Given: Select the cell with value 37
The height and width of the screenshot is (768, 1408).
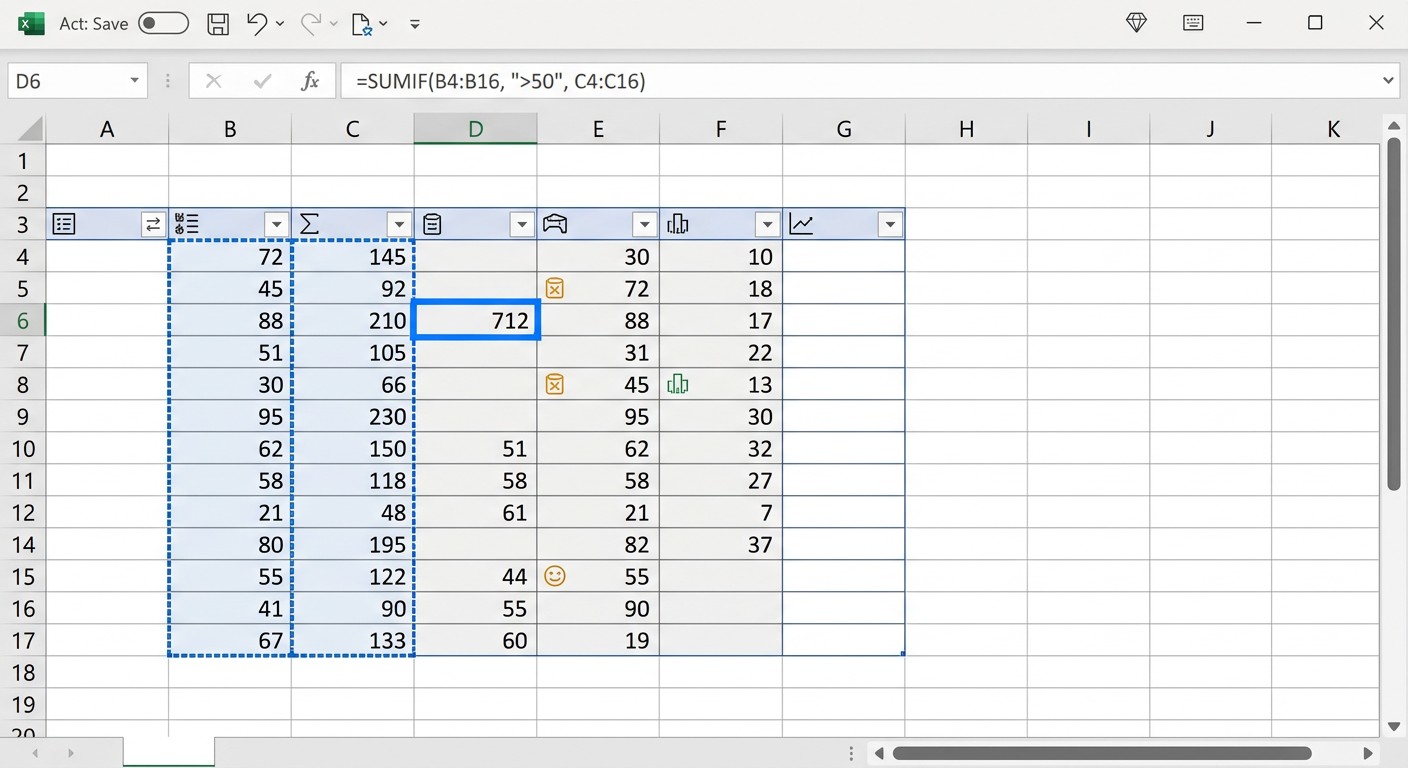Looking at the screenshot, I should point(720,544).
